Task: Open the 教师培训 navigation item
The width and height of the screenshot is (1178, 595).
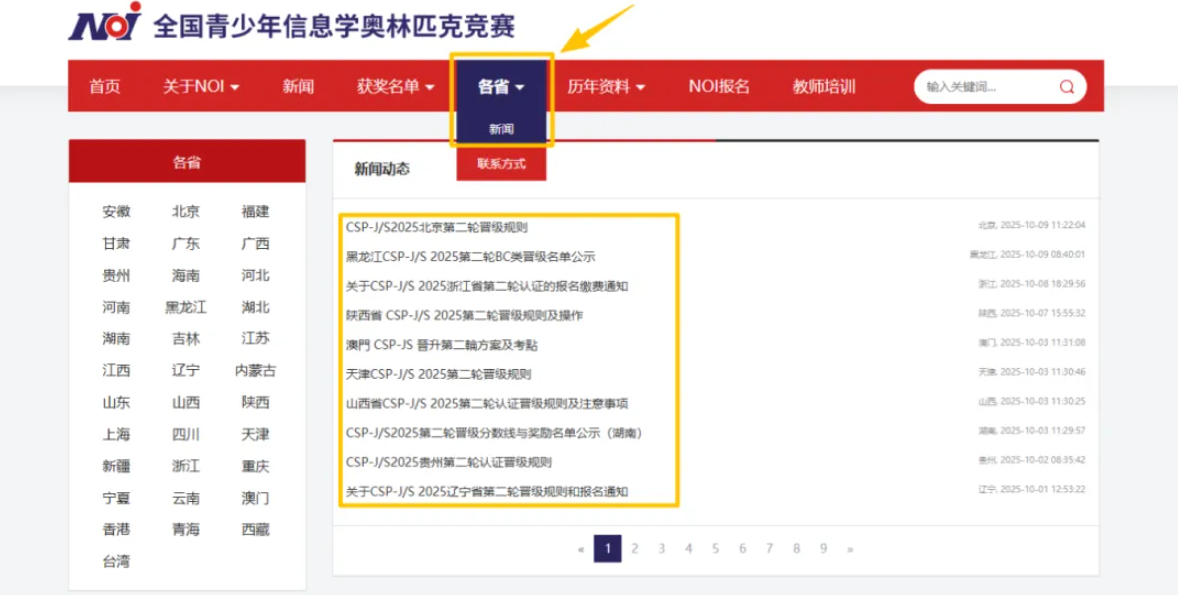Action: 824,87
